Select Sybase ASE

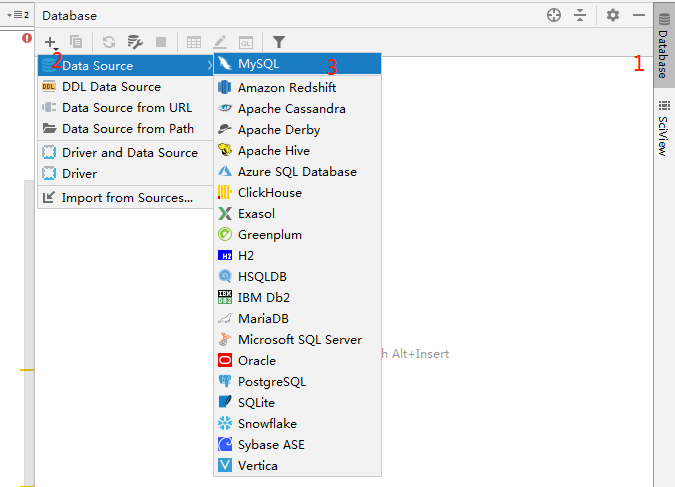297,444
